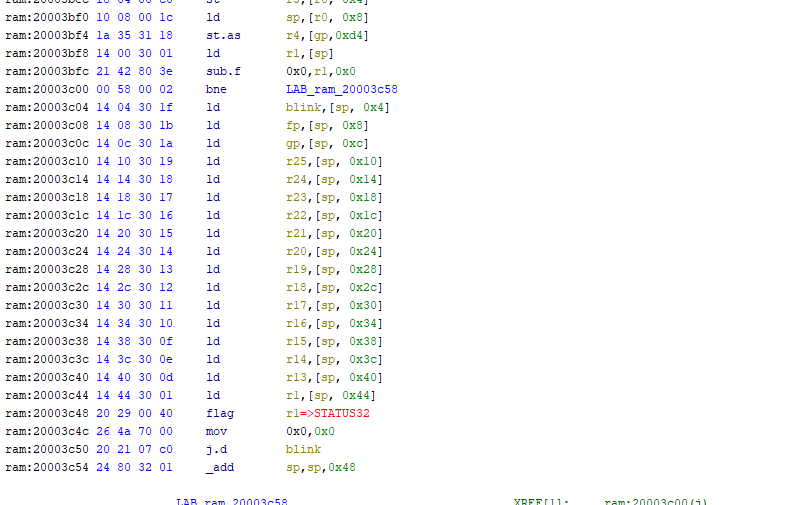The height and width of the screenshot is (505, 789).
Task: Click operand 0x0,r1,0x0
Action: (321, 71)
